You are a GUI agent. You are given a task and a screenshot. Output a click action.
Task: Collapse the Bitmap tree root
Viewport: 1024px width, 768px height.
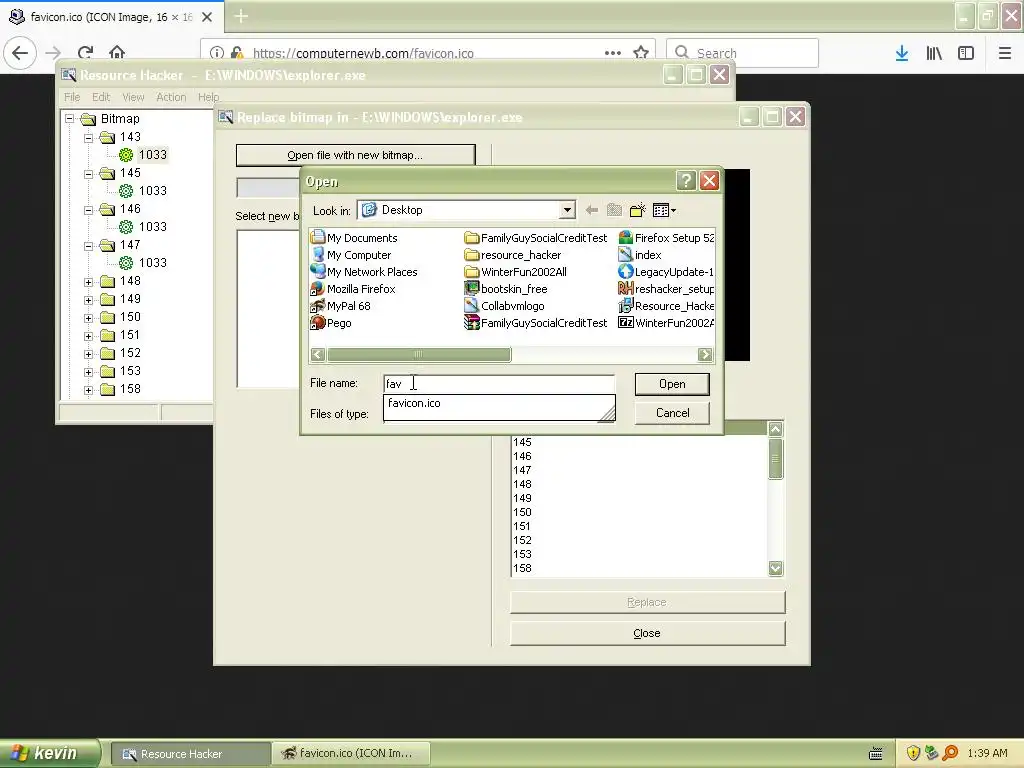(70, 119)
